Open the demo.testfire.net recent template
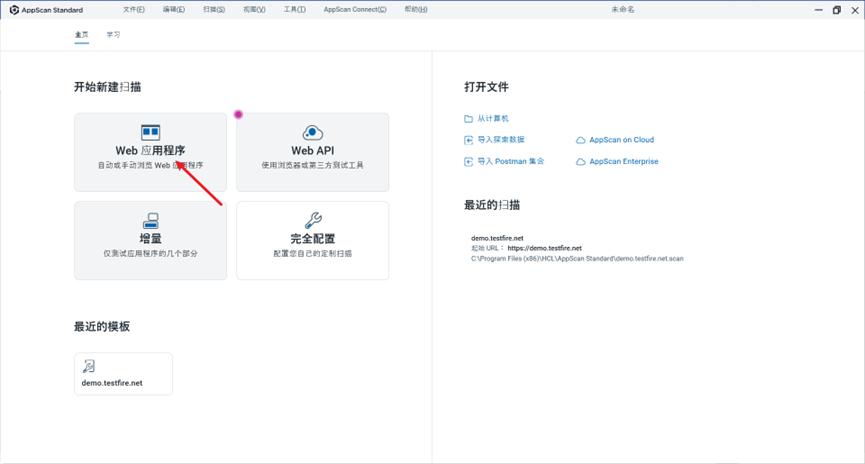 [x=124, y=374]
